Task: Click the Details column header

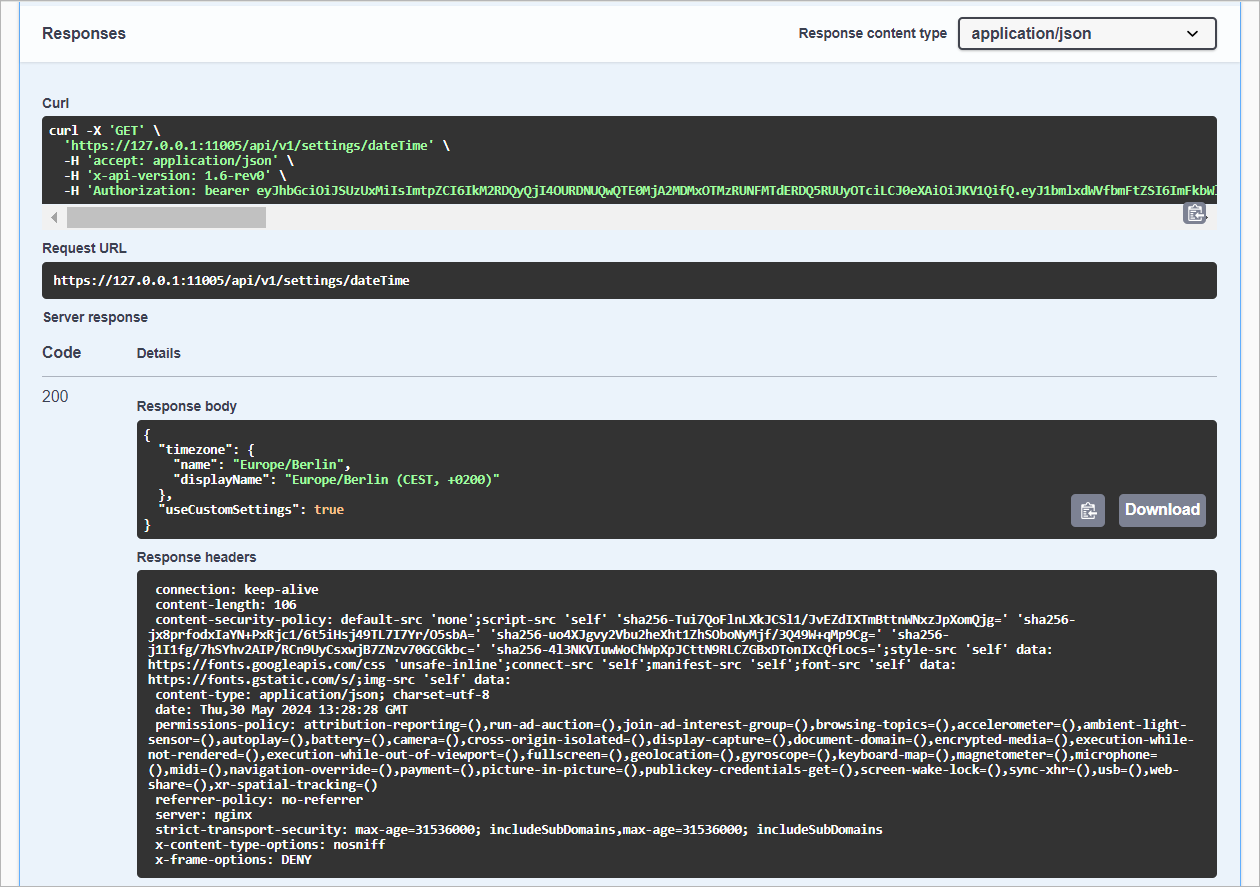Action: coord(159,353)
